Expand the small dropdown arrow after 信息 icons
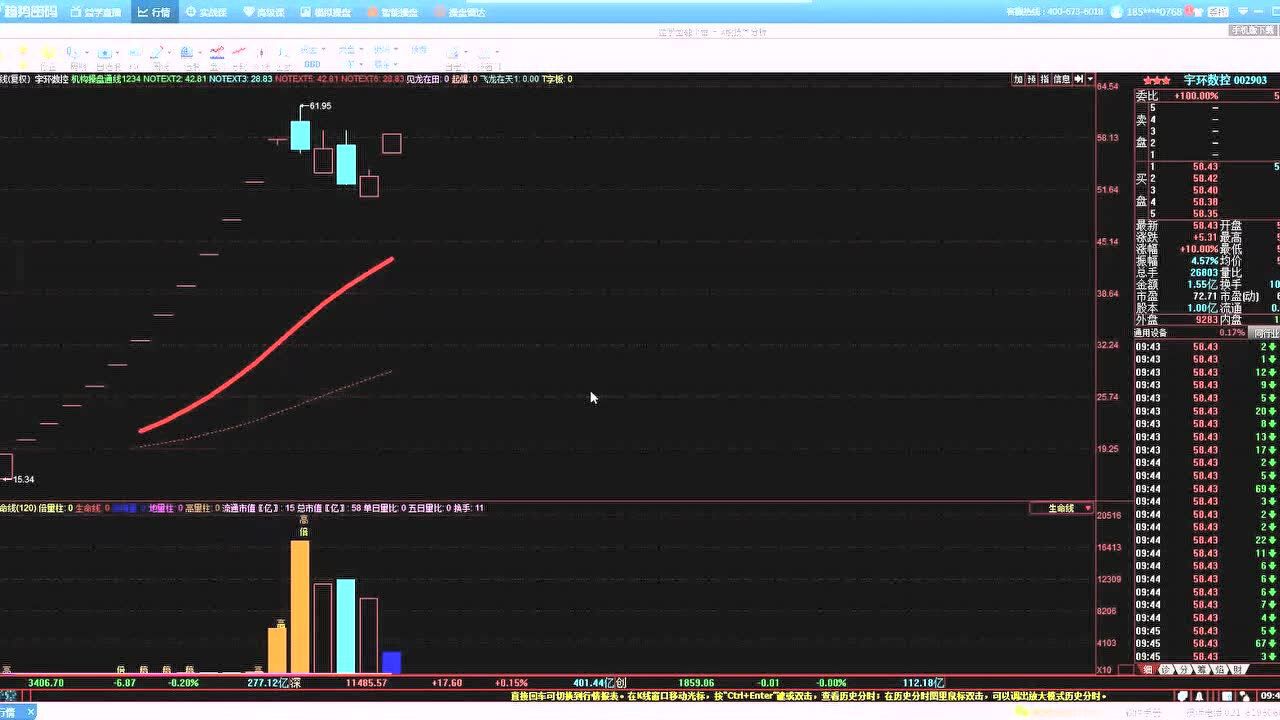The height and width of the screenshot is (720, 1280). [x=1090, y=79]
